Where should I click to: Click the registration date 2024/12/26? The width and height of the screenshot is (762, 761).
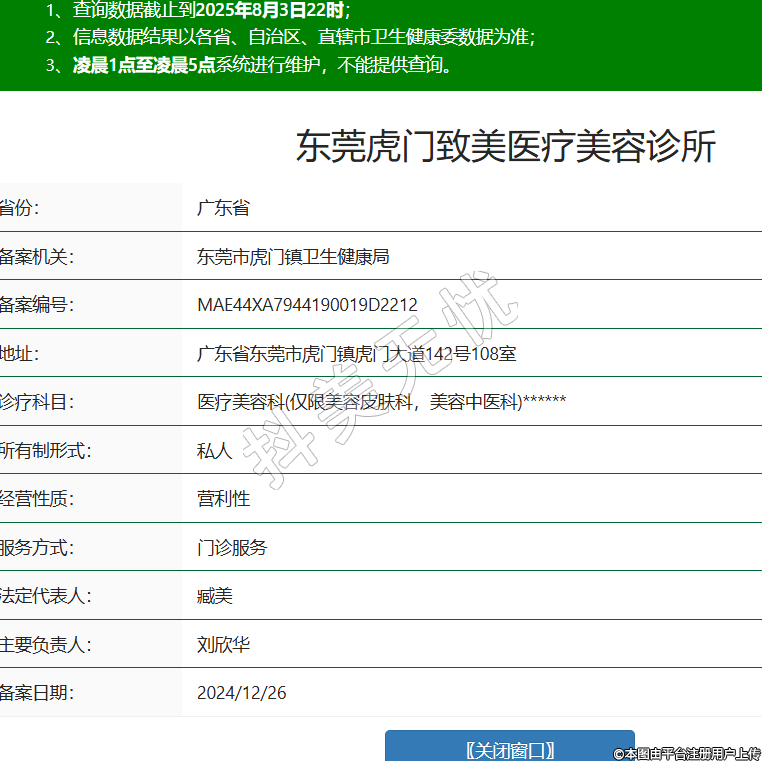tap(241, 693)
